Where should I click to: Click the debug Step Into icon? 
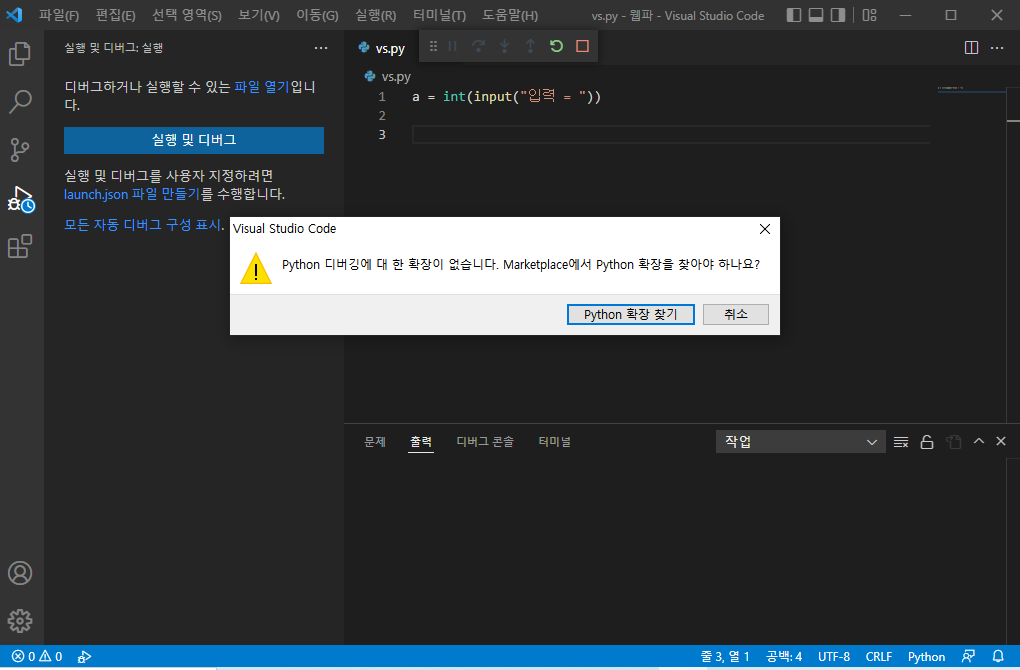[504, 46]
